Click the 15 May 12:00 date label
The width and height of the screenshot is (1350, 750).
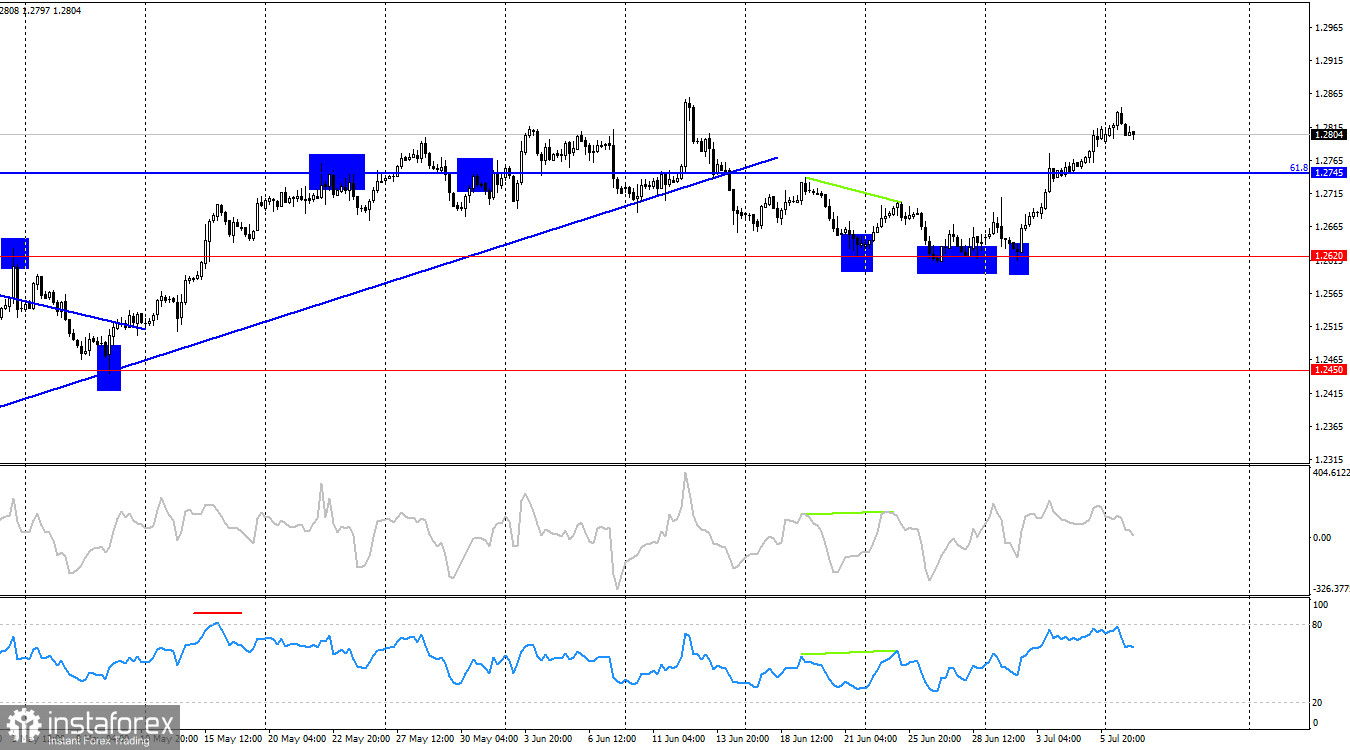[235, 739]
